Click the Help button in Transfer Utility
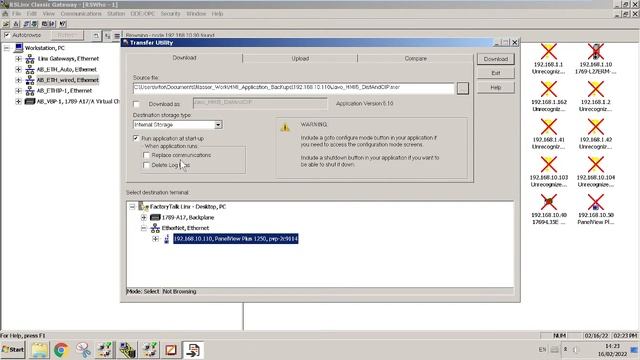Screen dimensions: 640x360 pyautogui.click(x=496, y=88)
